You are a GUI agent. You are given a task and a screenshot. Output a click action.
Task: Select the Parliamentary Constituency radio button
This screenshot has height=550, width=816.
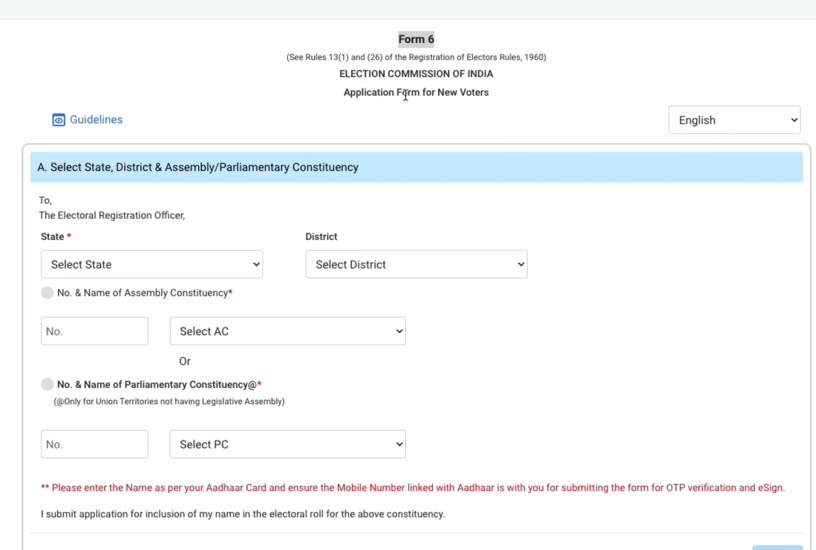point(47,384)
